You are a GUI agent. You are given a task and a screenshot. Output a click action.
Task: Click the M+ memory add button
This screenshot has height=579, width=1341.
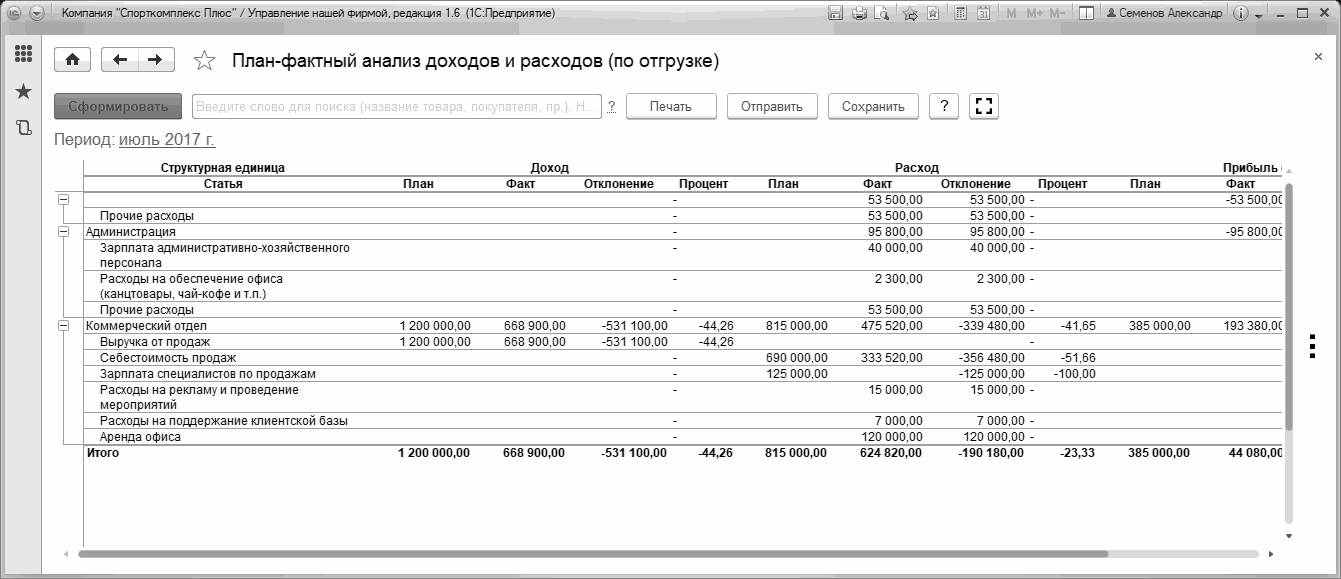1035,14
